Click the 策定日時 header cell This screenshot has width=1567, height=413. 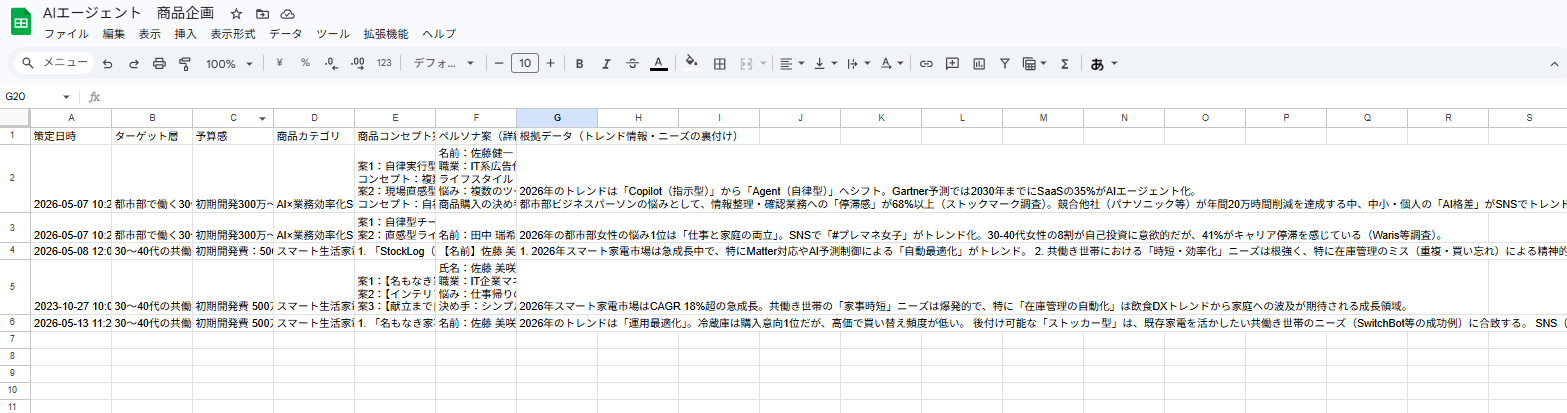(71, 136)
